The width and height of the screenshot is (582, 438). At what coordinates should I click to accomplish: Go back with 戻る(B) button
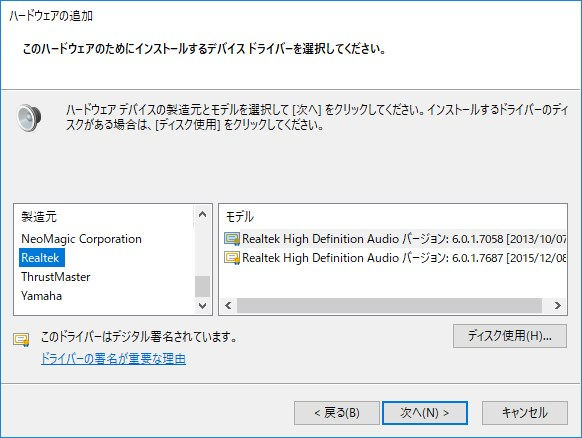tap(337, 413)
